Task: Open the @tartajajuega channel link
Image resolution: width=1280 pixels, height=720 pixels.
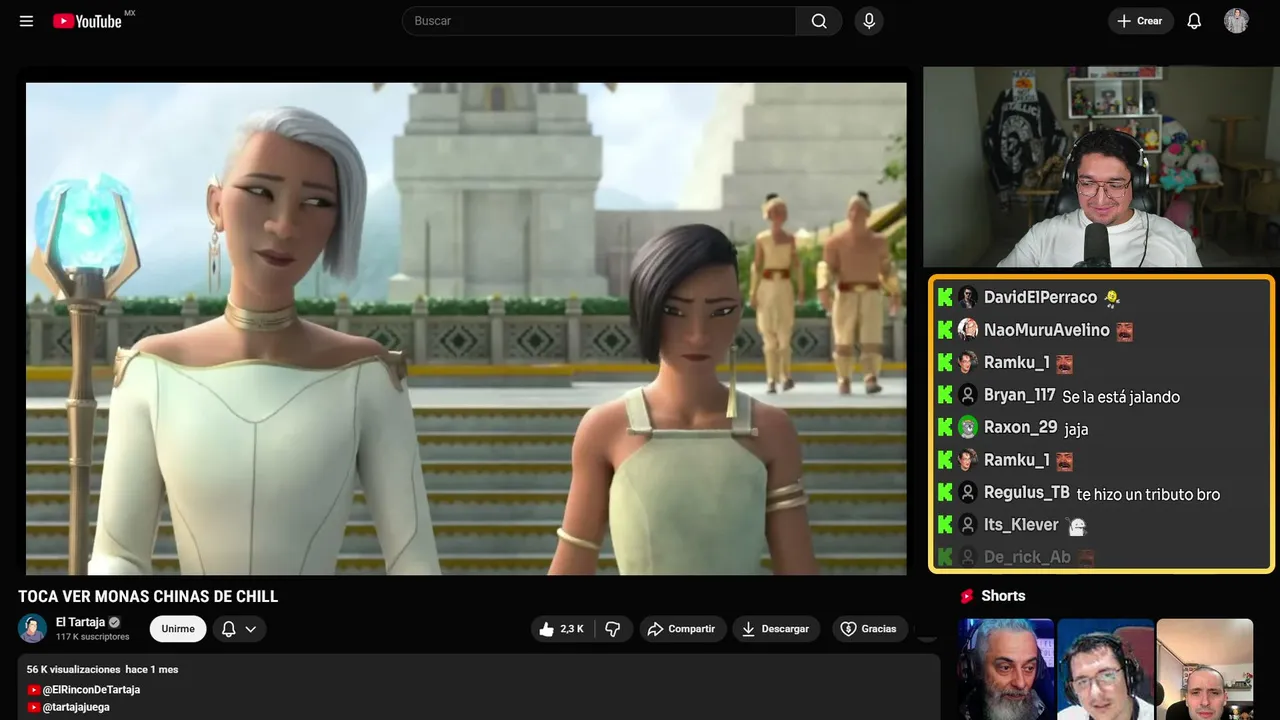Action: [x=76, y=707]
